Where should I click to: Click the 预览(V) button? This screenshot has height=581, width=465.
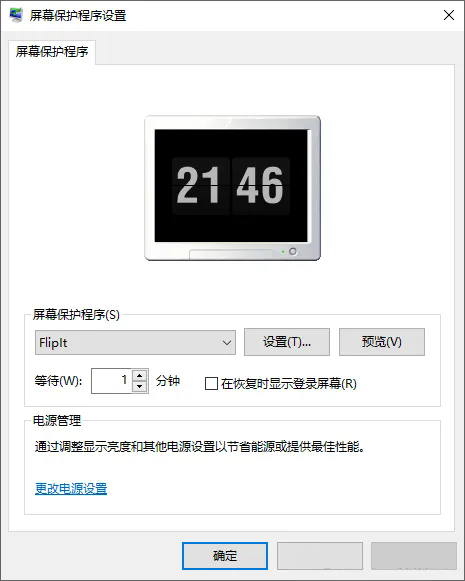(x=382, y=342)
